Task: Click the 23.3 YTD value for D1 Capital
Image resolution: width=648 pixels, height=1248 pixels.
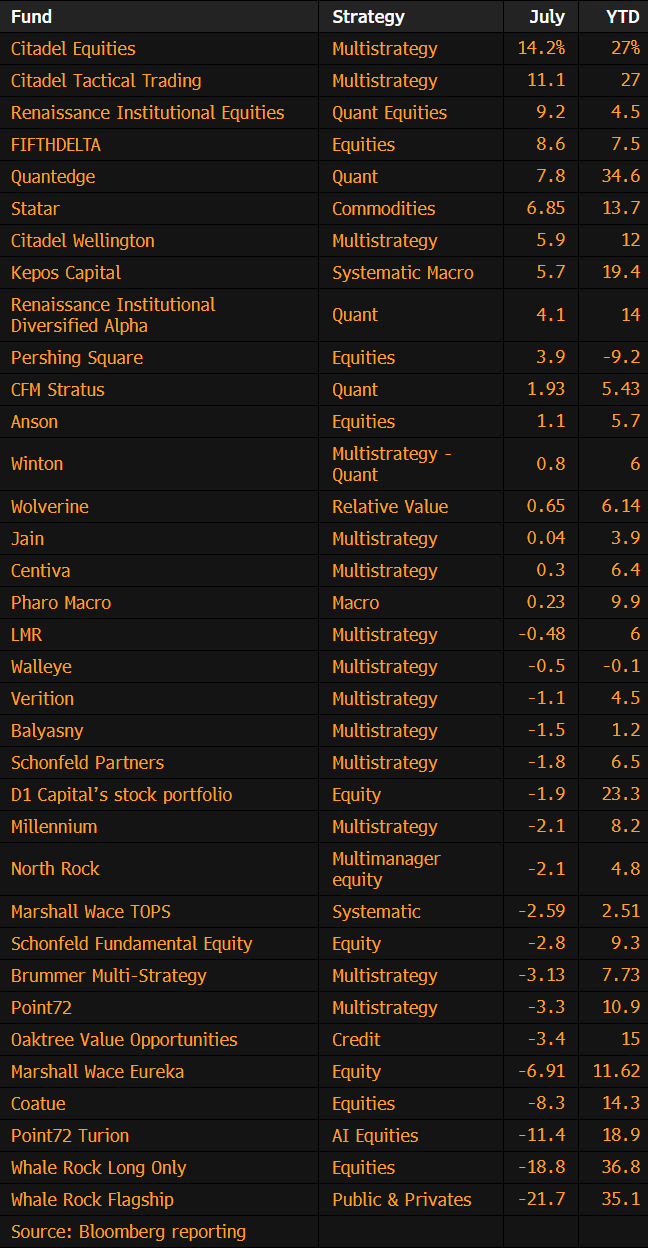Action: point(621,795)
